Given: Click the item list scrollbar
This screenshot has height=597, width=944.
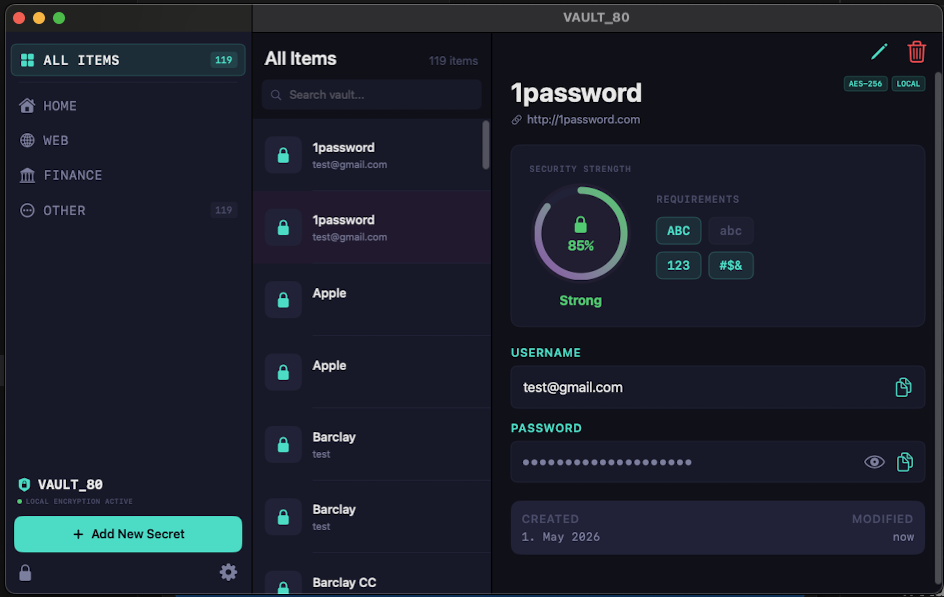Looking at the screenshot, I should click(x=486, y=145).
